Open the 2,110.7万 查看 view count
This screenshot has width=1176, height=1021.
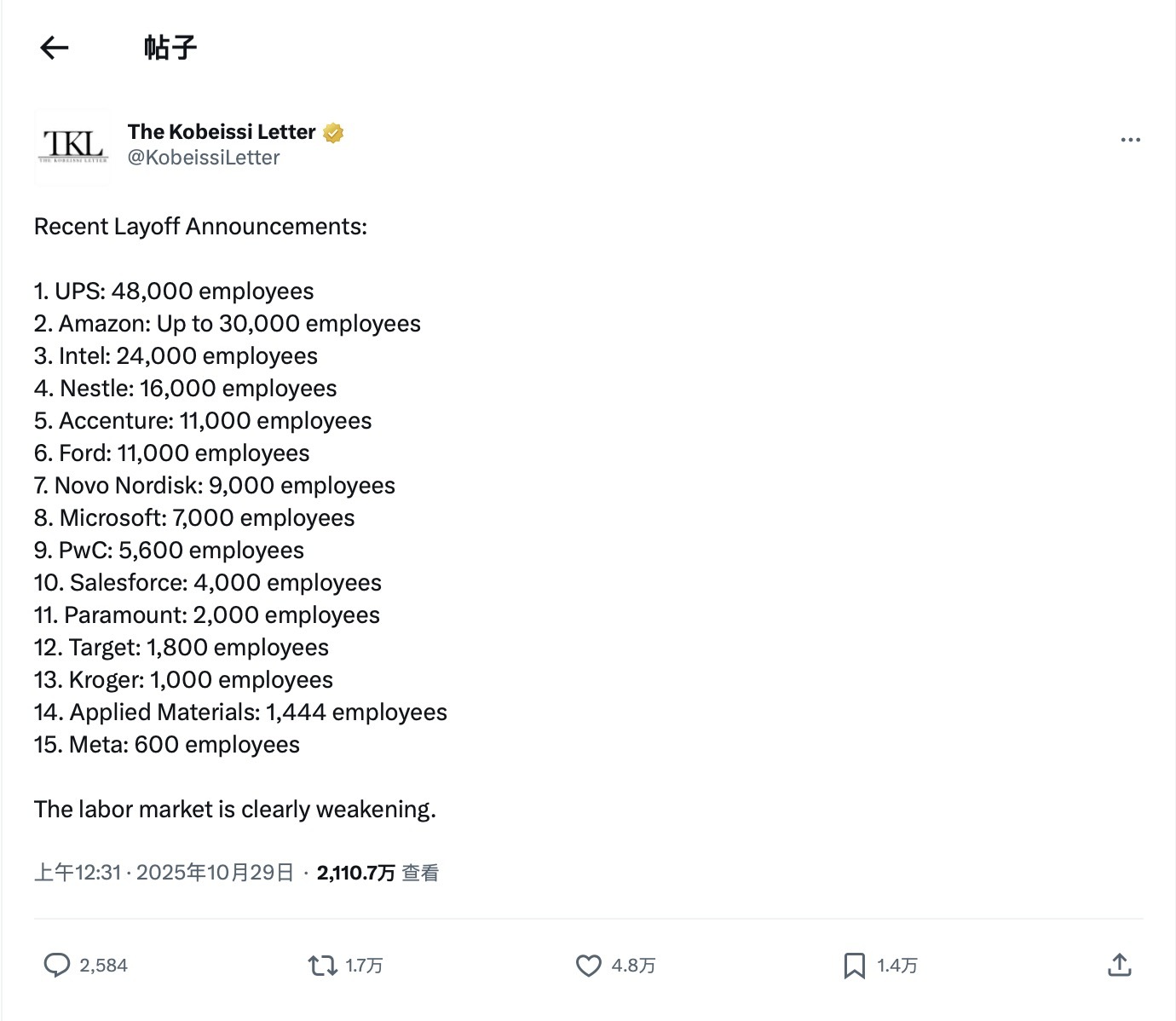pyautogui.click(x=378, y=873)
